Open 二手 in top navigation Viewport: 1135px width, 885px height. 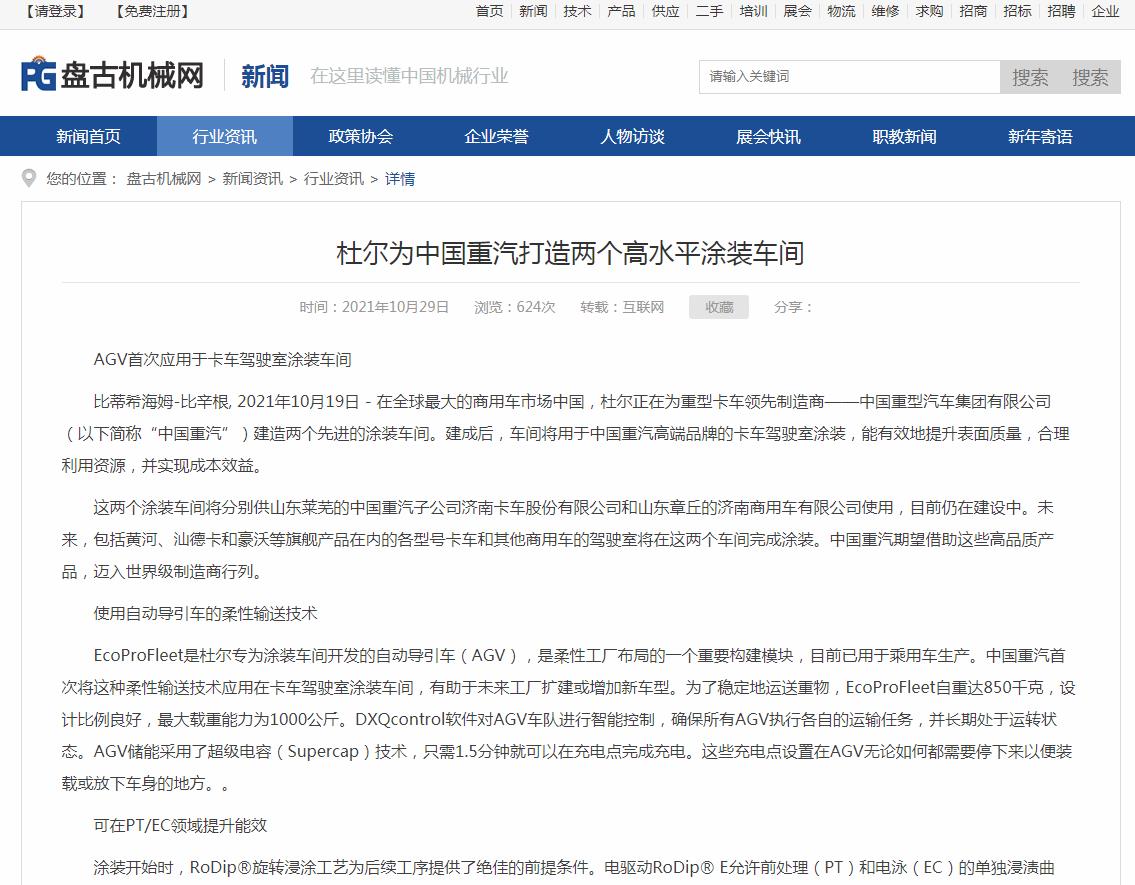pyautogui.click(x=709, y=12)
